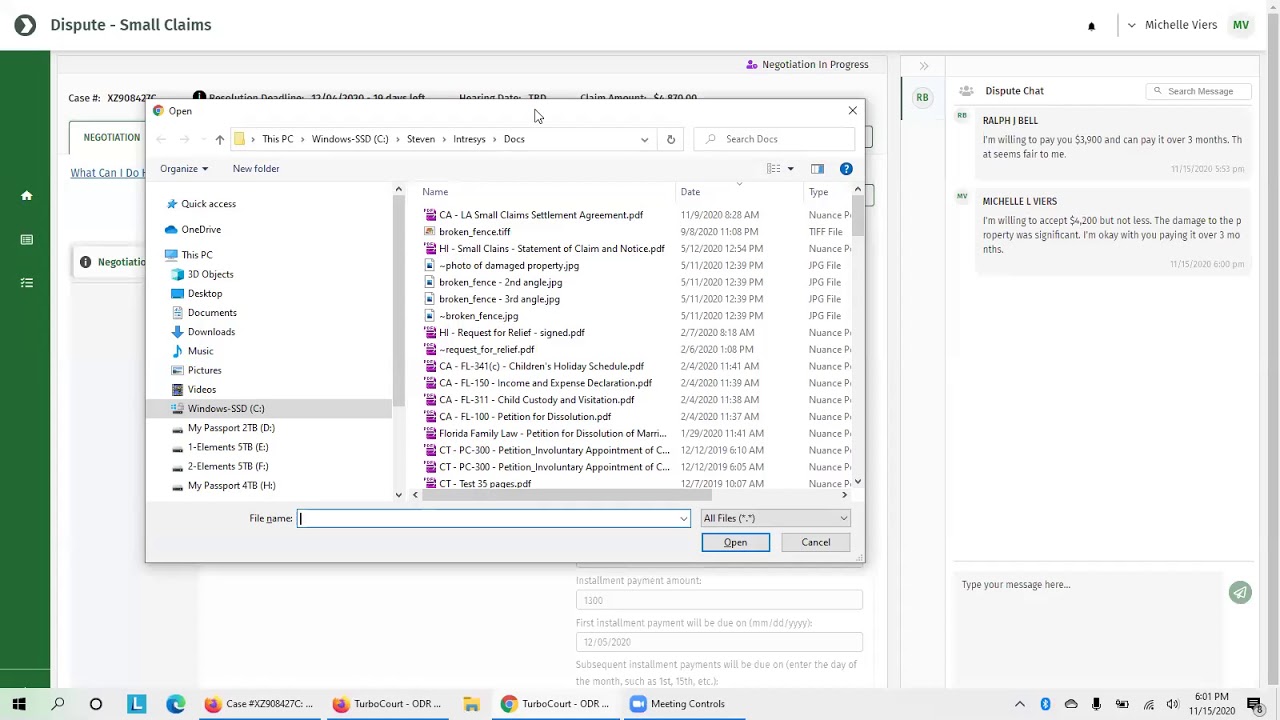This screenshot has height=720, width=1280.
Task: Collapse the Dispute Chat panel arrows
Action: point(924,66)
